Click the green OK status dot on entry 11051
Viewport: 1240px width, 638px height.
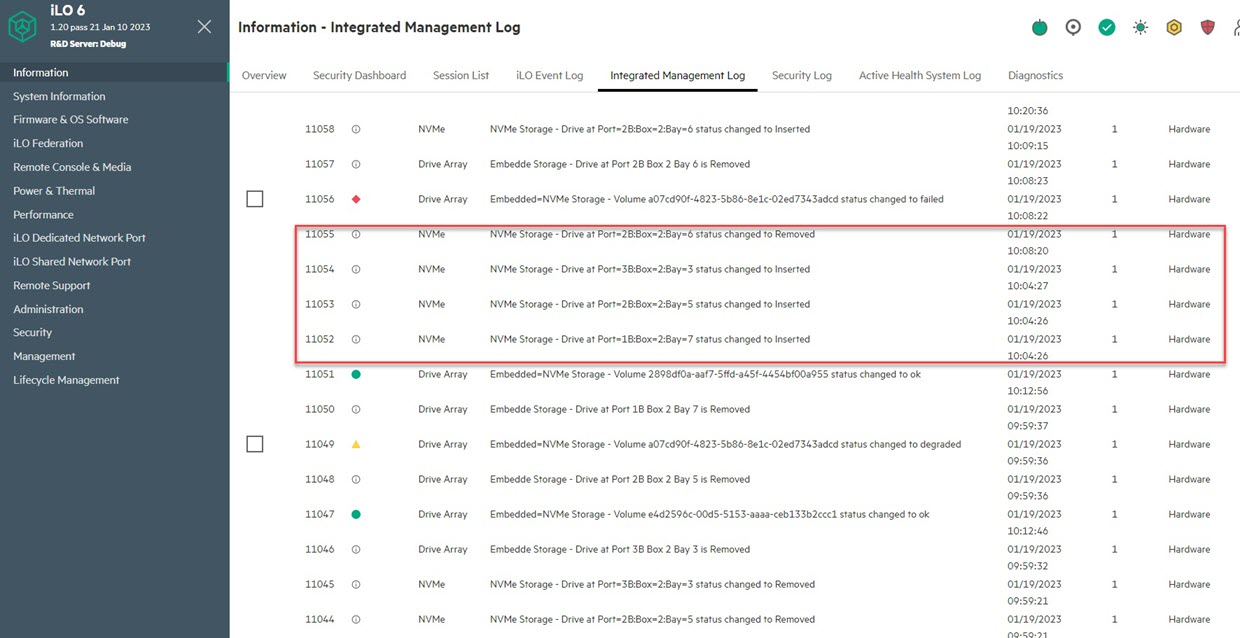pos(356,373)
